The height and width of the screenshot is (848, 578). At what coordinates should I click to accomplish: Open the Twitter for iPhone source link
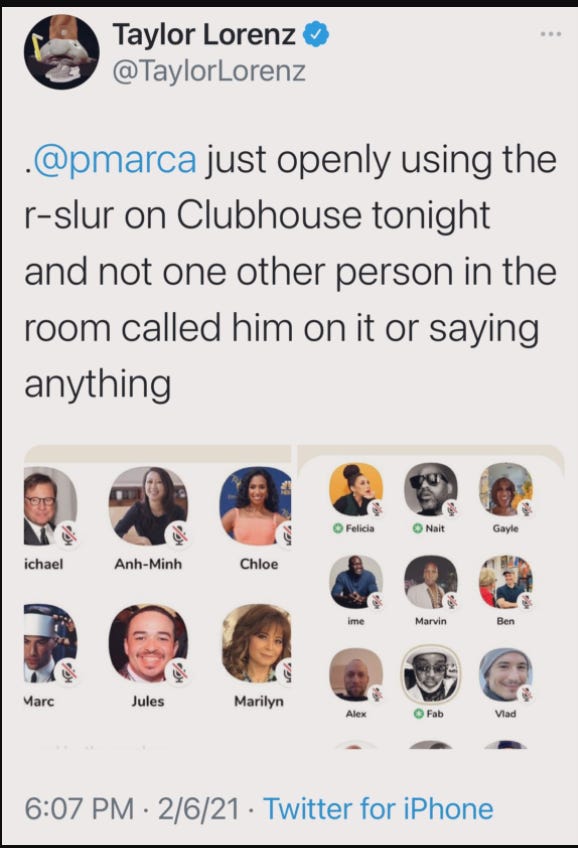pyautogui.click(x=378, y=809)
